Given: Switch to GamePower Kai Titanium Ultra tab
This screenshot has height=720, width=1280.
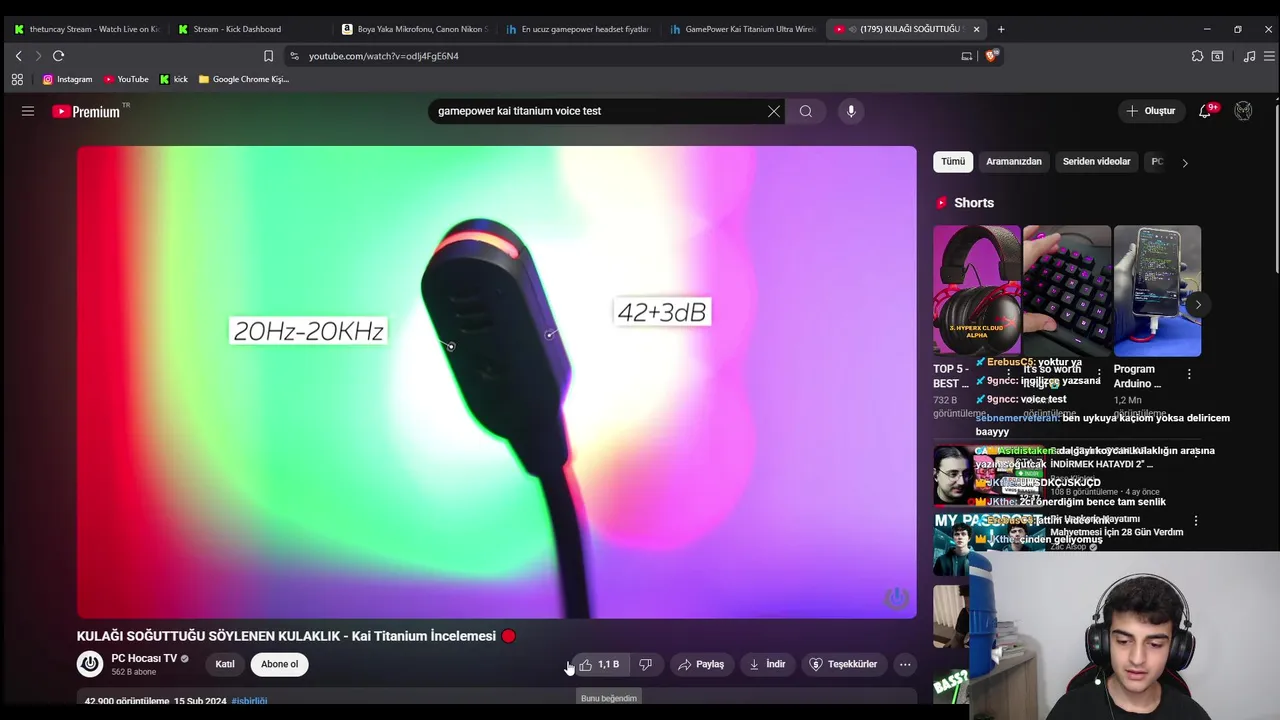Looking at the screenshot, I should pos(742,29).
